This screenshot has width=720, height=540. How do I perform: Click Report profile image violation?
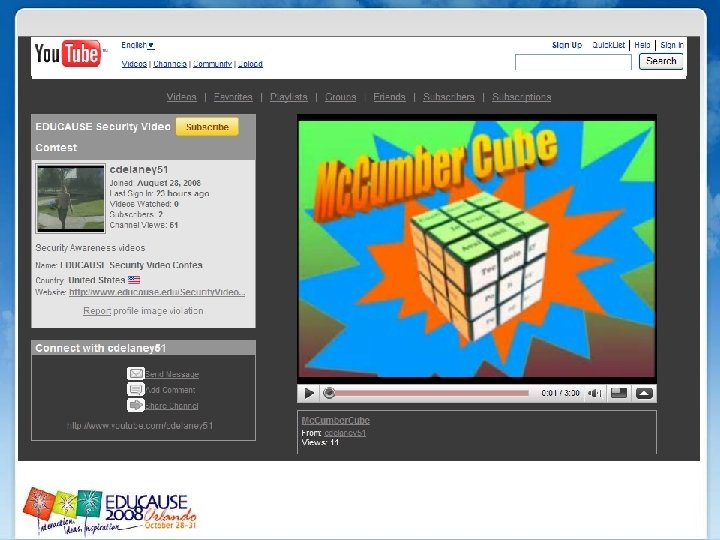143,311
